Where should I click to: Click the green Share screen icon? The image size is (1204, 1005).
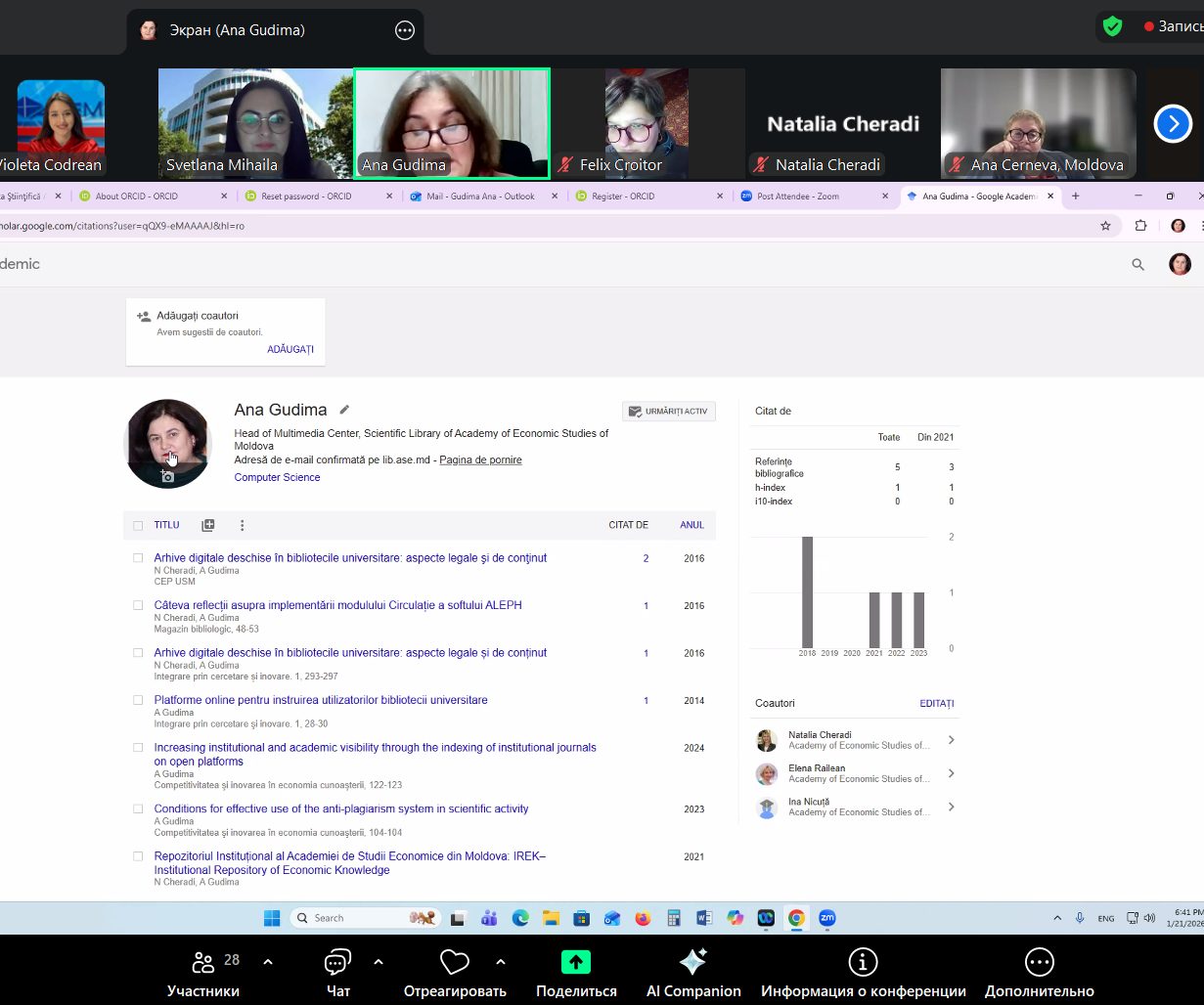[575, 962]
